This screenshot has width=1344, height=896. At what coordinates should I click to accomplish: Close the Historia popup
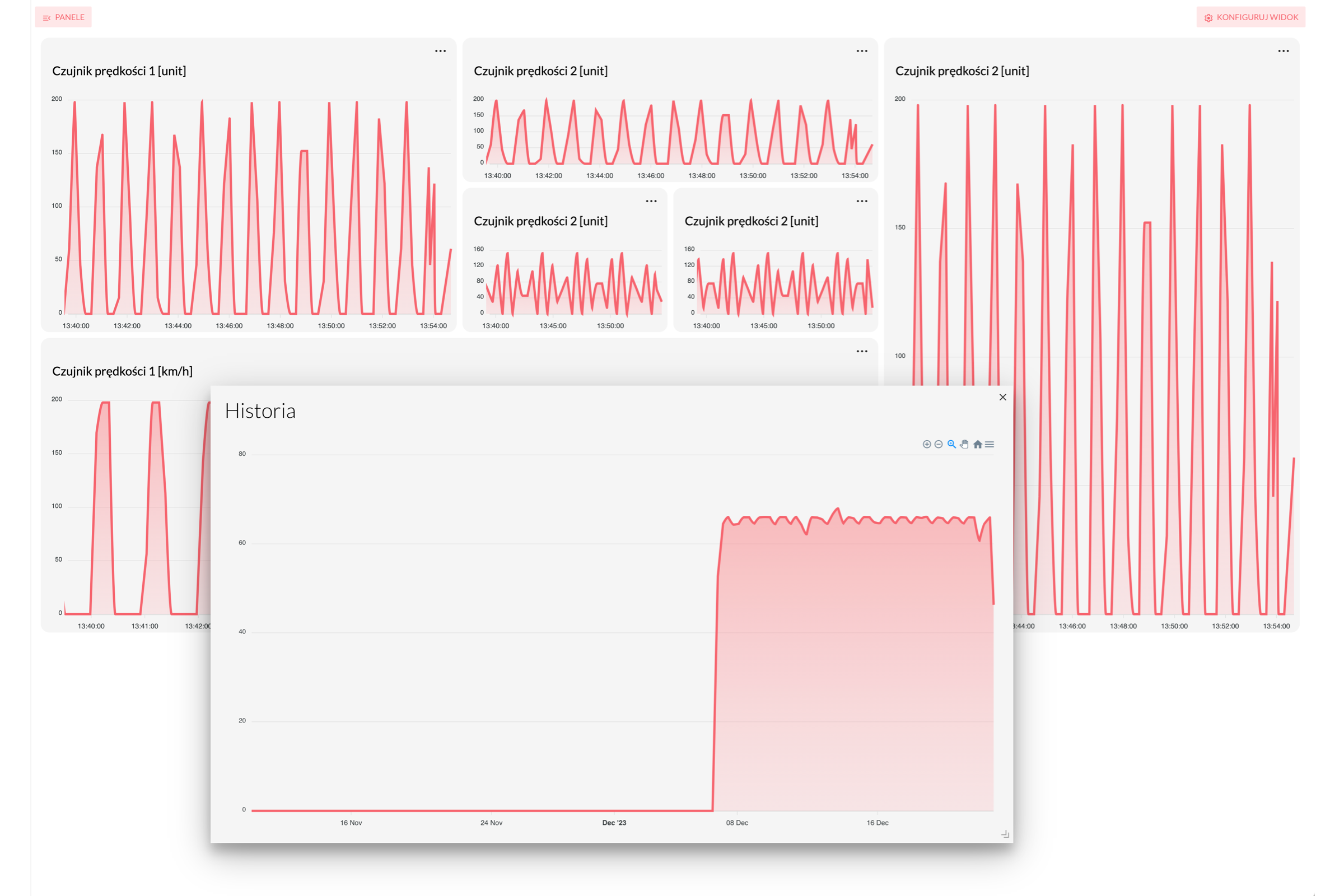(1002, 397)
